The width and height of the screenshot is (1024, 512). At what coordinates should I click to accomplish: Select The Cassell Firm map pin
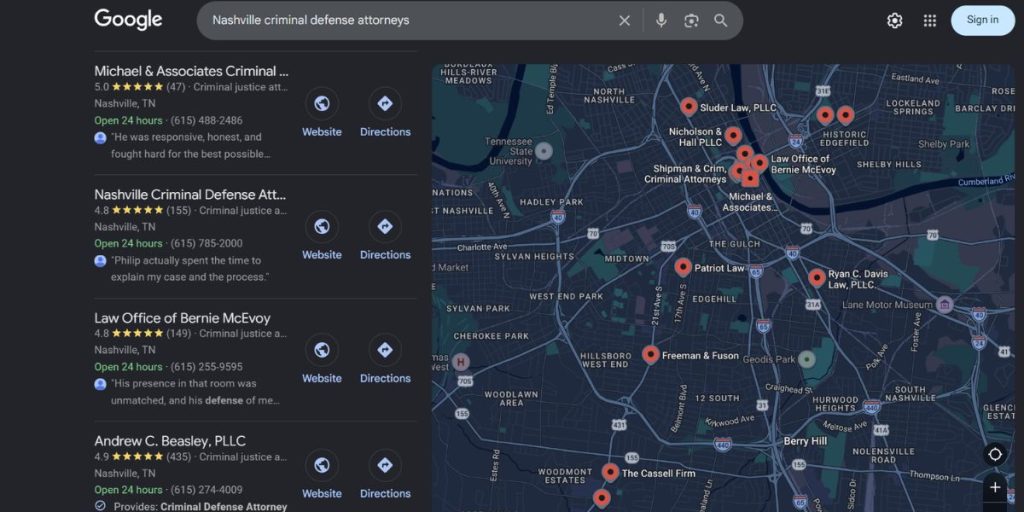(611, 472)
